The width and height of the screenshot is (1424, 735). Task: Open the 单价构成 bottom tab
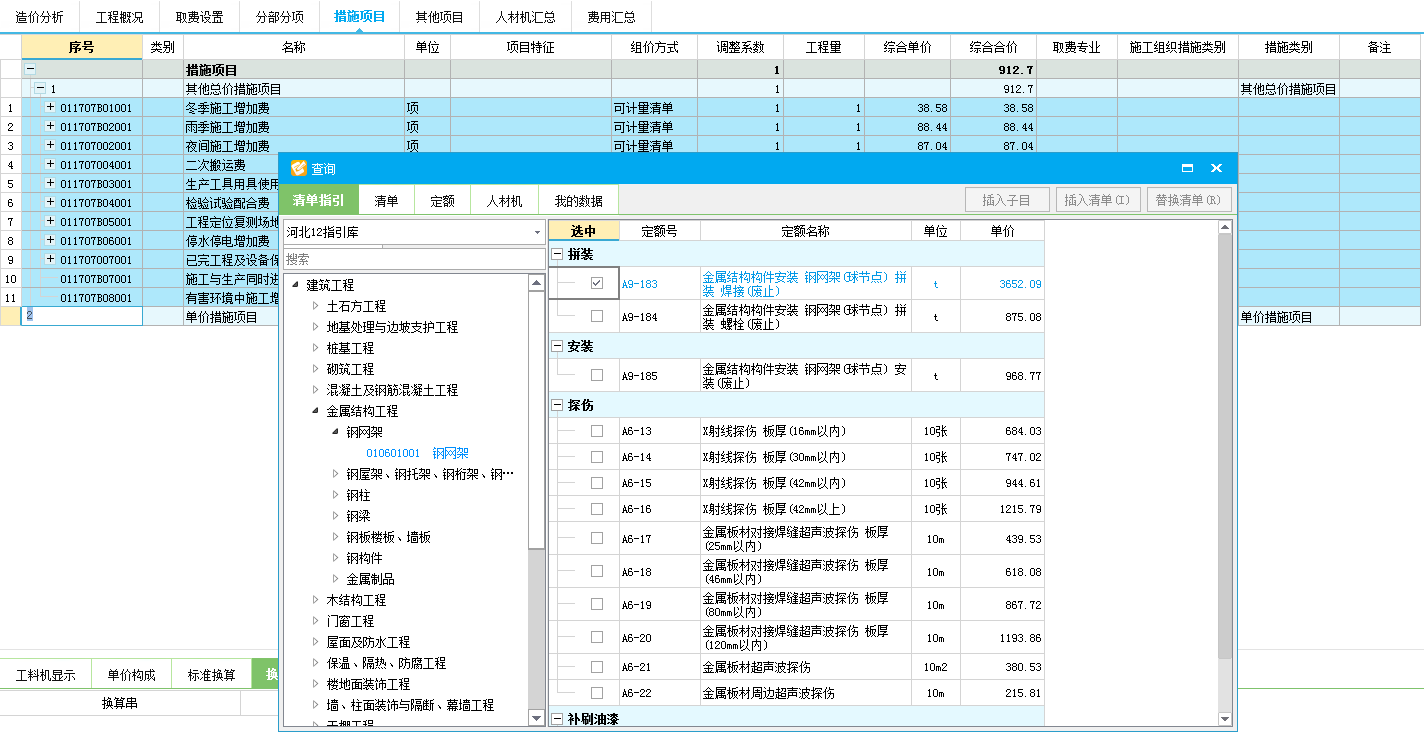pyautogui.click(x=131, y=675)
